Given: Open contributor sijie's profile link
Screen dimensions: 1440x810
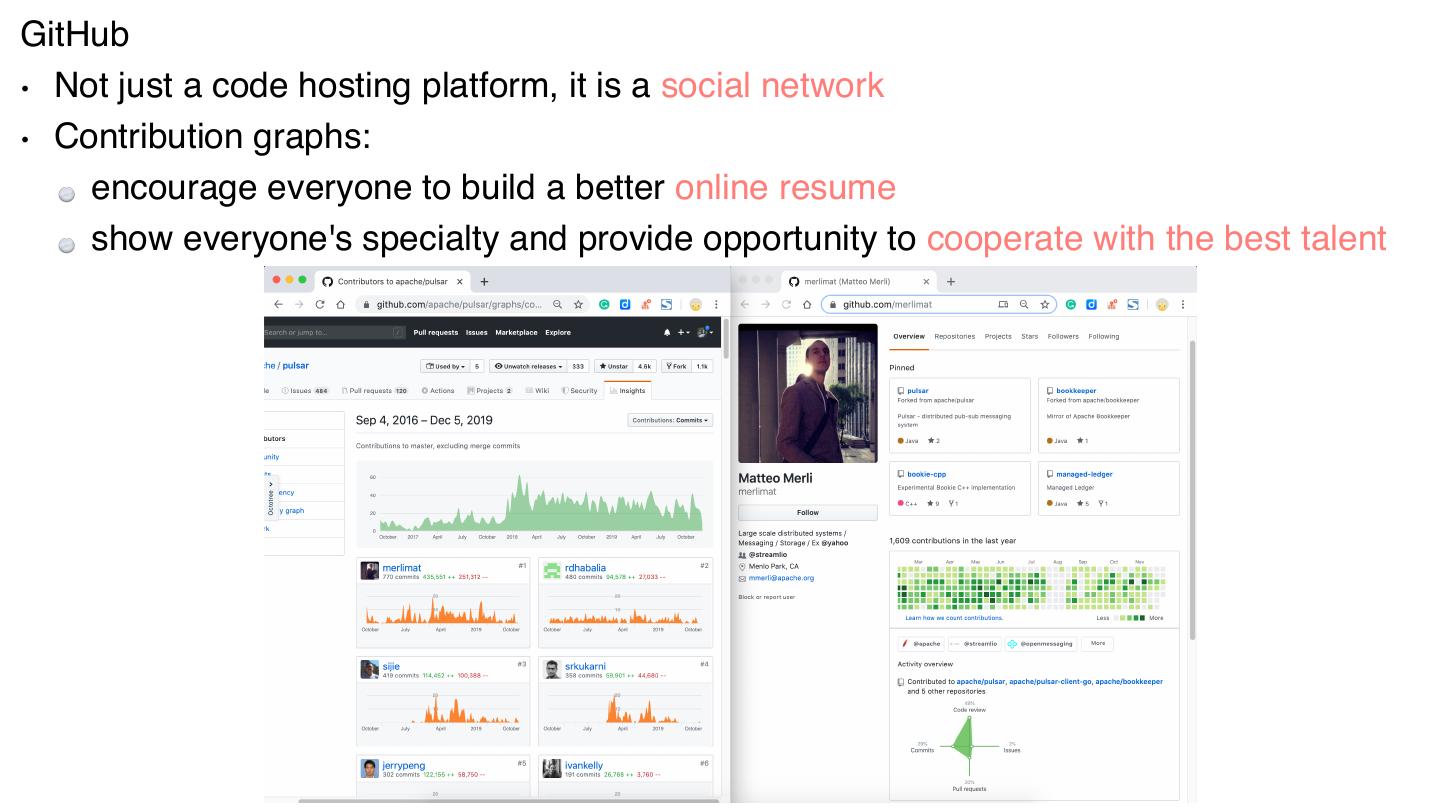Looking at the screenshot, I should [390, 666].
